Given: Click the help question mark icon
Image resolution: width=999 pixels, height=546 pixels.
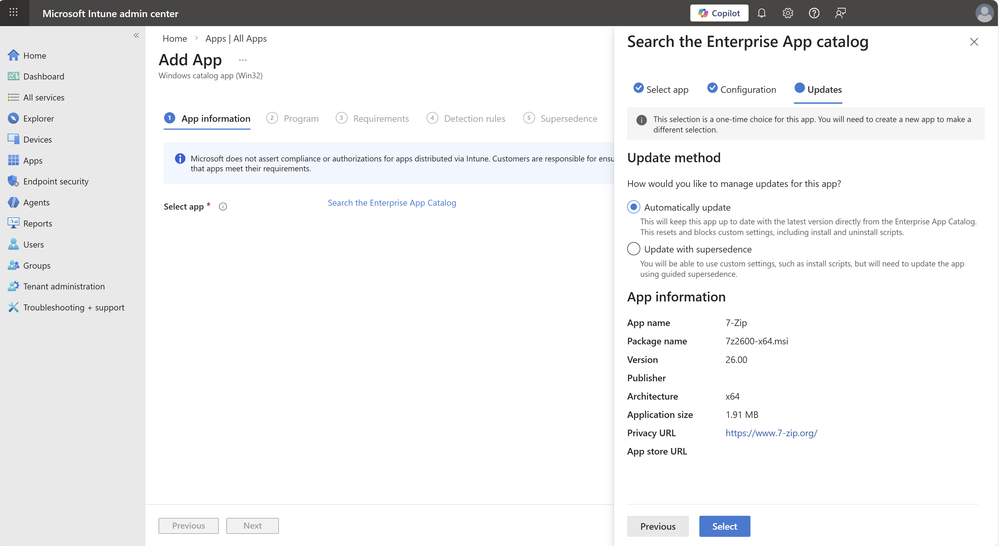Looking at the screenshot, I should (x=814, y=13).
